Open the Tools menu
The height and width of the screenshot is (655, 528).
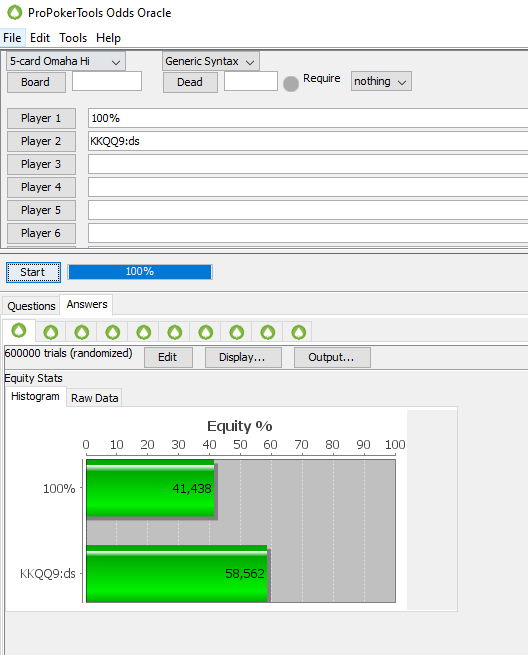(x=73, y=38)
